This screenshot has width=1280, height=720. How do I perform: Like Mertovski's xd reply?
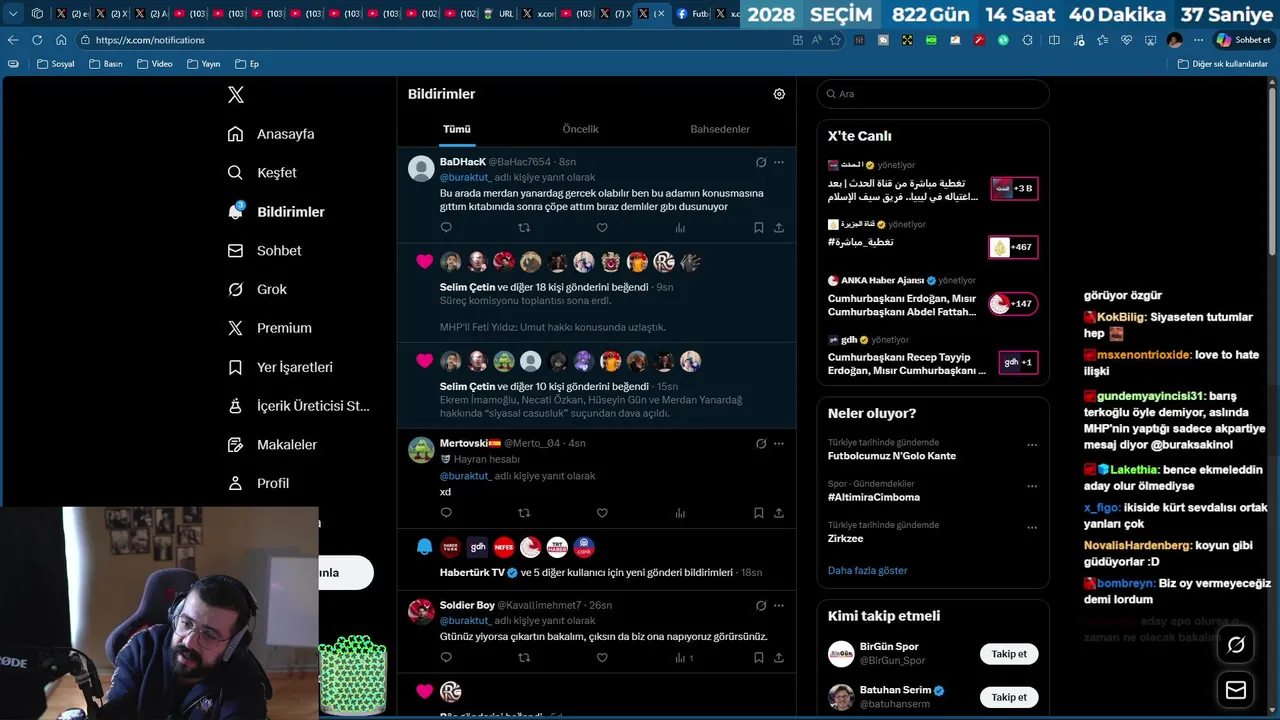(x=602, y=513)
